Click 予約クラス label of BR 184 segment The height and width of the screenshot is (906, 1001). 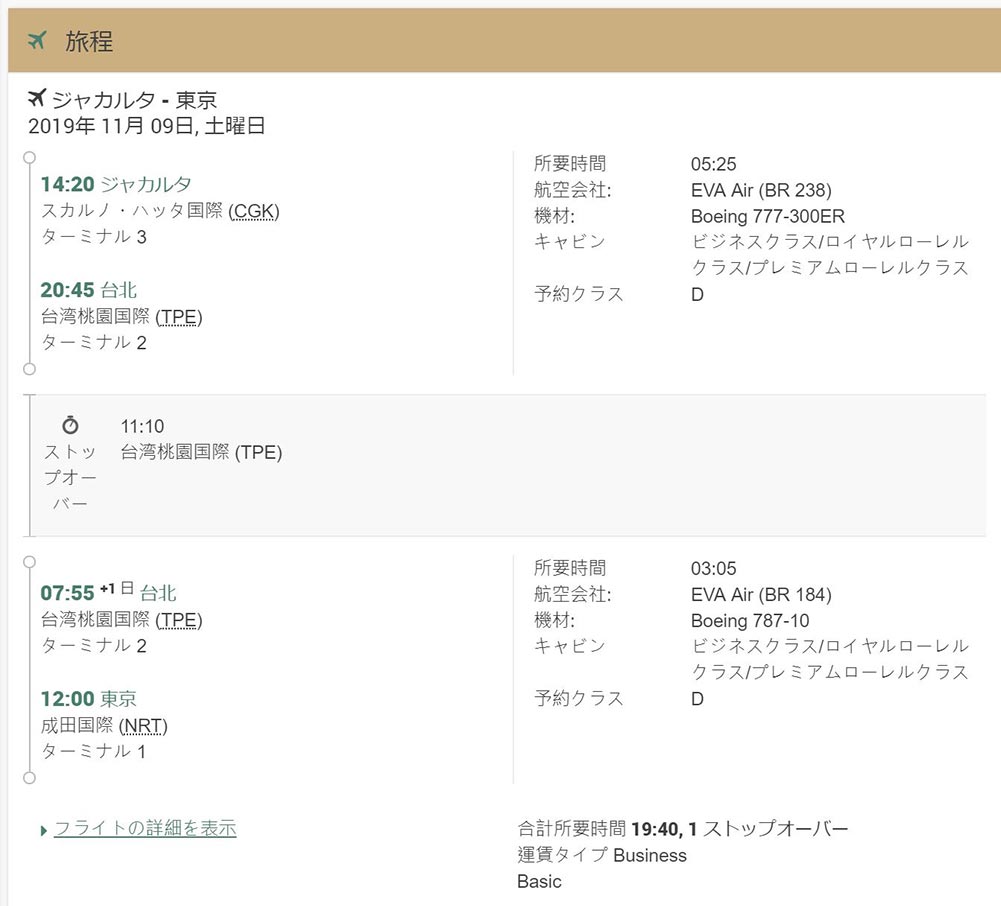click(x=578, y=698)
